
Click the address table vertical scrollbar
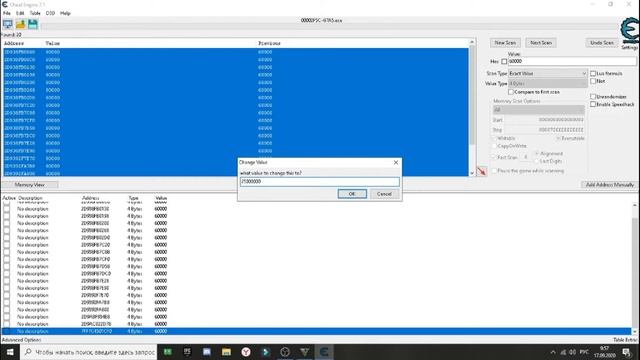click(x=635, y=269)
